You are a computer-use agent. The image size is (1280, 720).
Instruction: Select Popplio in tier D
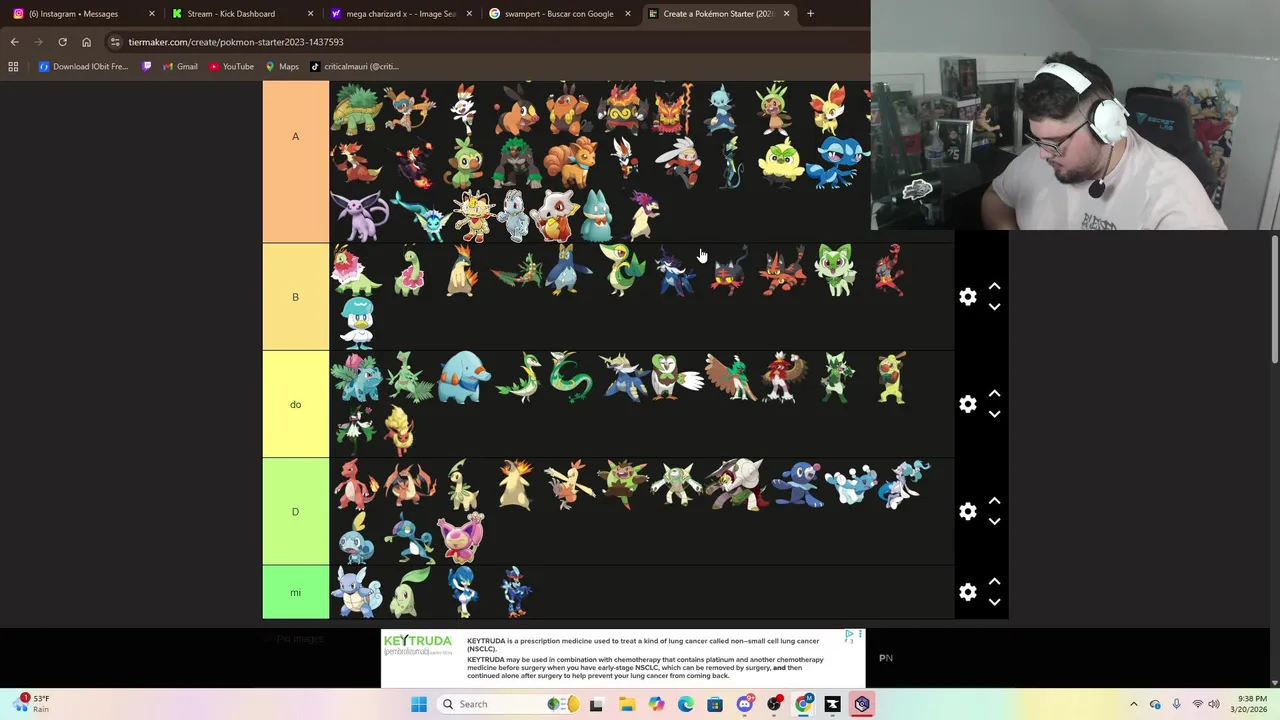tap(798, 484)
